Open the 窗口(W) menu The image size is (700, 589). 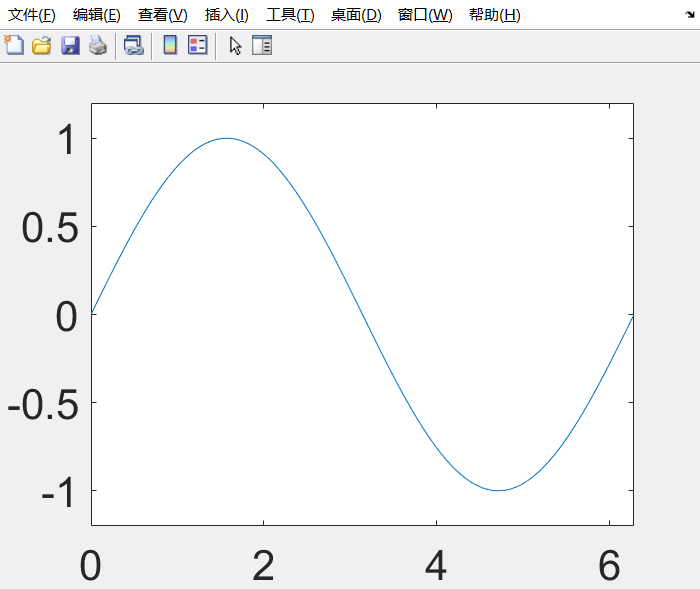point(425,15)
